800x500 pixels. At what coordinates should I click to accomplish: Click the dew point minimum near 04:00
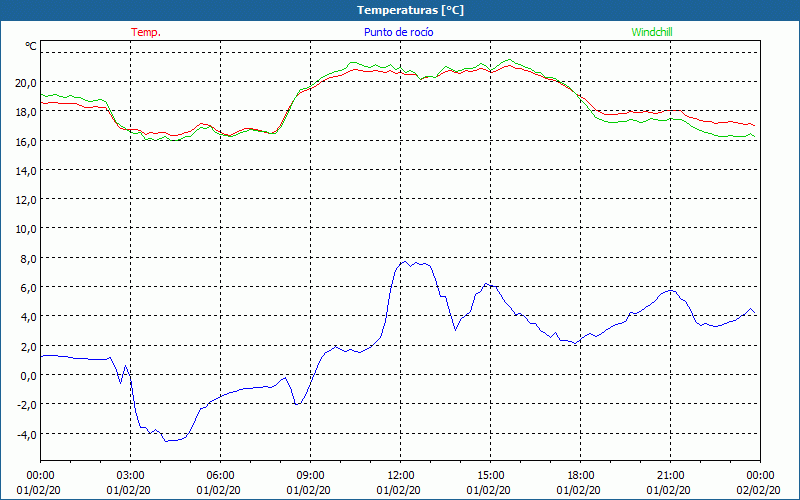[166, 441]
